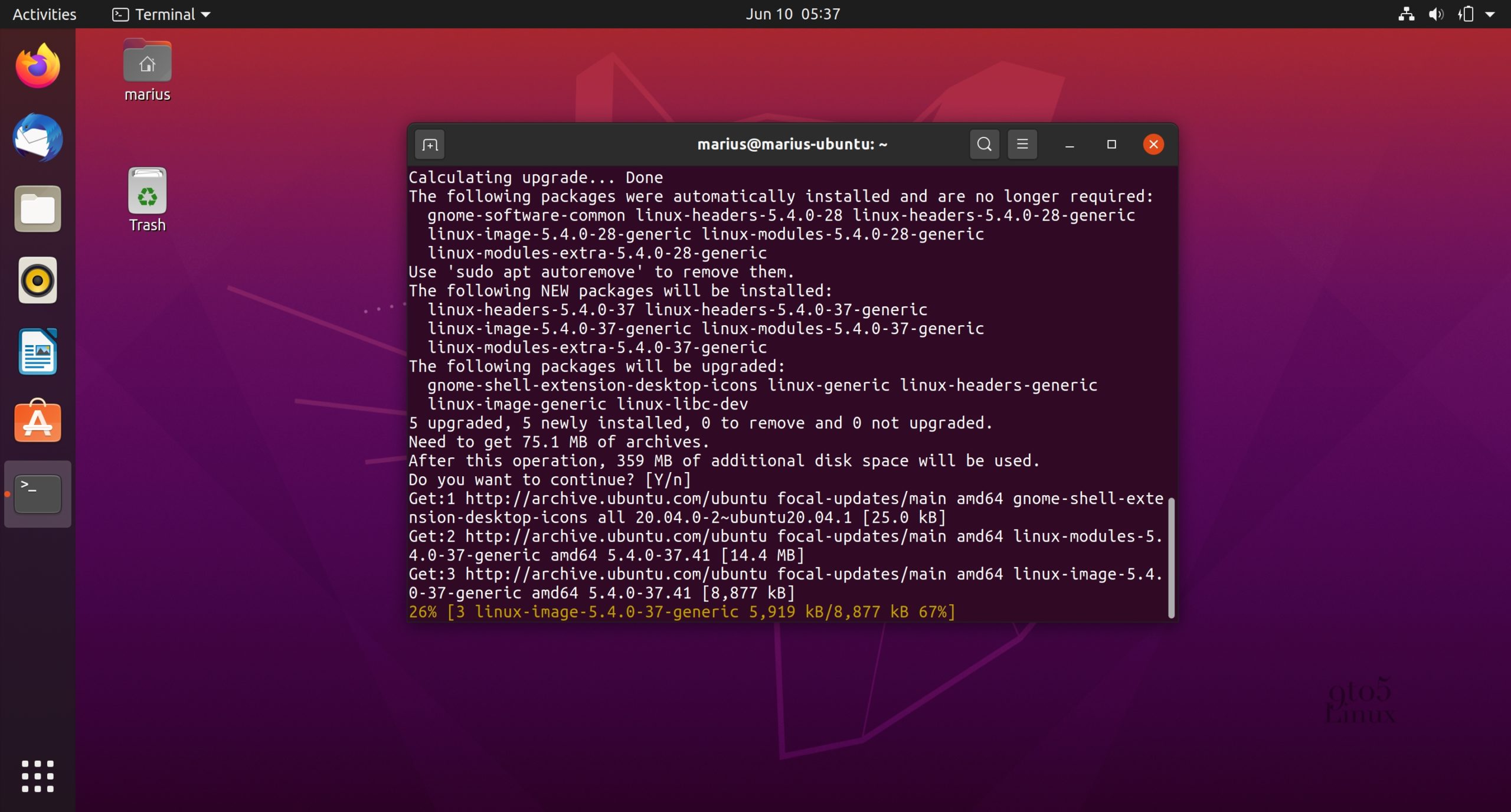The image size is (1511, 812).
Task: Open the Activities overview
Action: click(x=44, y=14)
